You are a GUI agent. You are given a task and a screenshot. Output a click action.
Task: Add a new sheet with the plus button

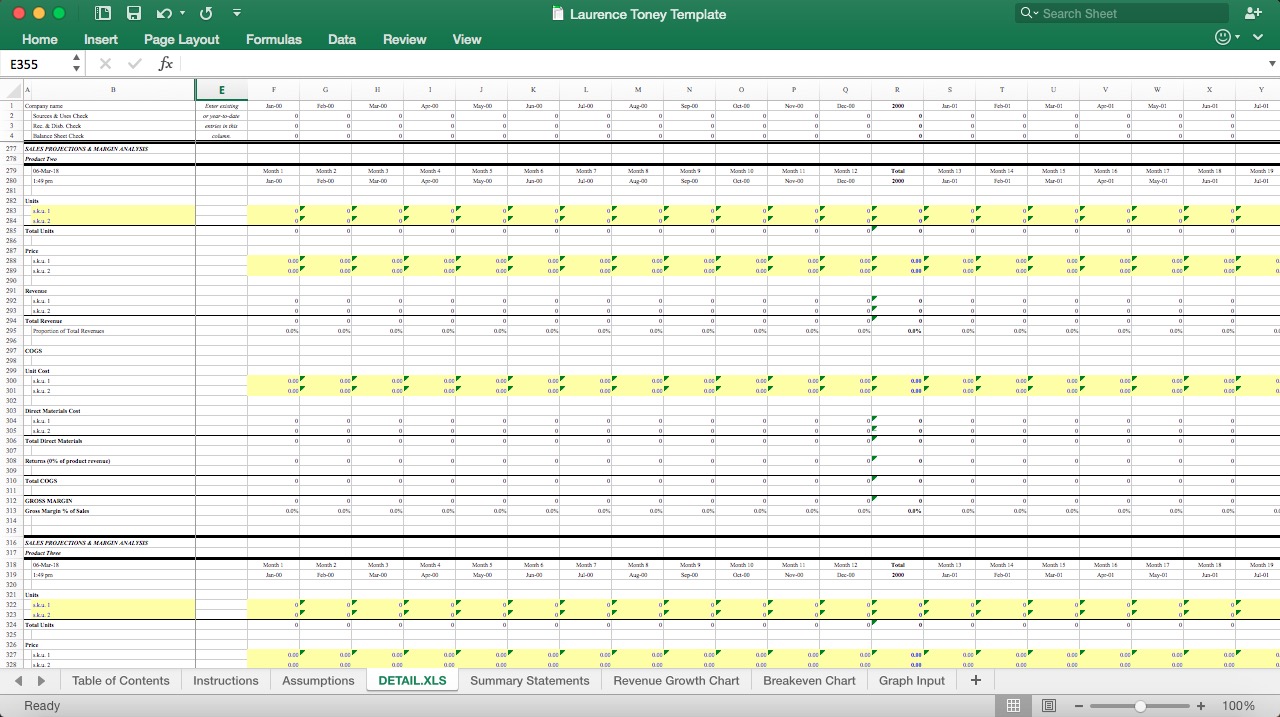click(975, 680)
